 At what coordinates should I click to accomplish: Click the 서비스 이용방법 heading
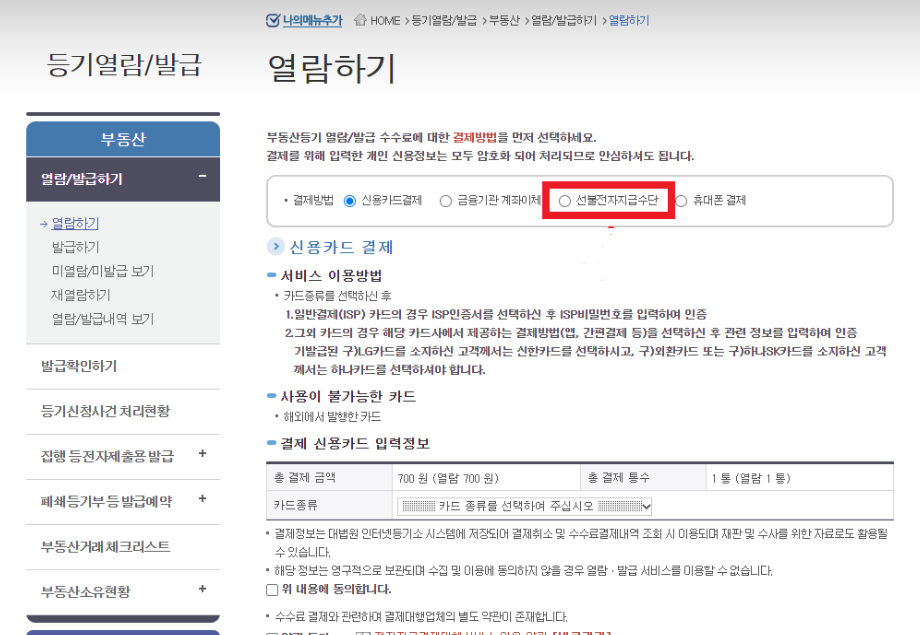pos(332,276)
